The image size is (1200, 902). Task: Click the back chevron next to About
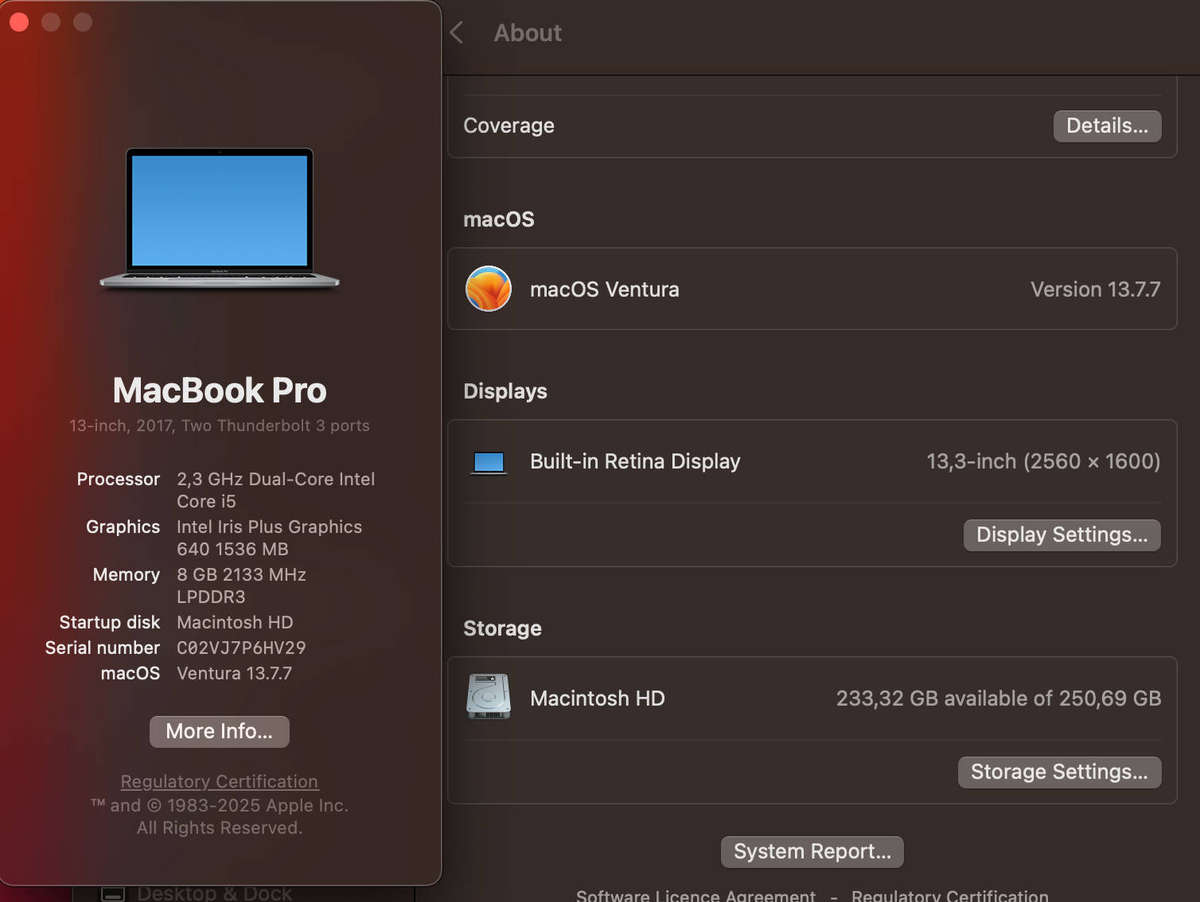point(456,32)
